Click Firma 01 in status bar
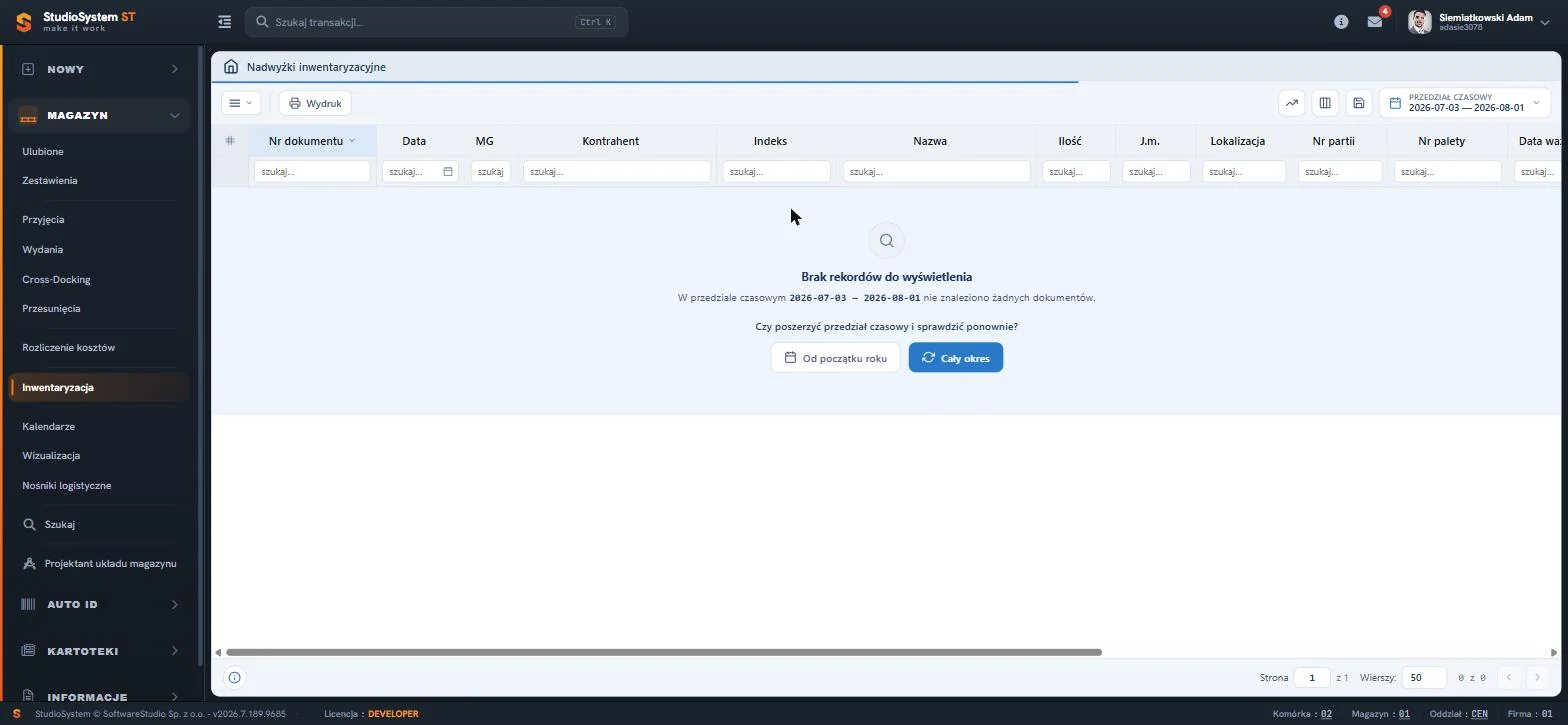1568x725 pixels. (x=1530, y=714)
